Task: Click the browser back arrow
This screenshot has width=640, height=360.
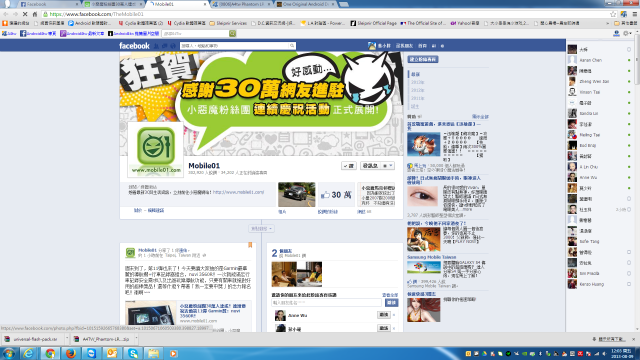Action: 6,14
